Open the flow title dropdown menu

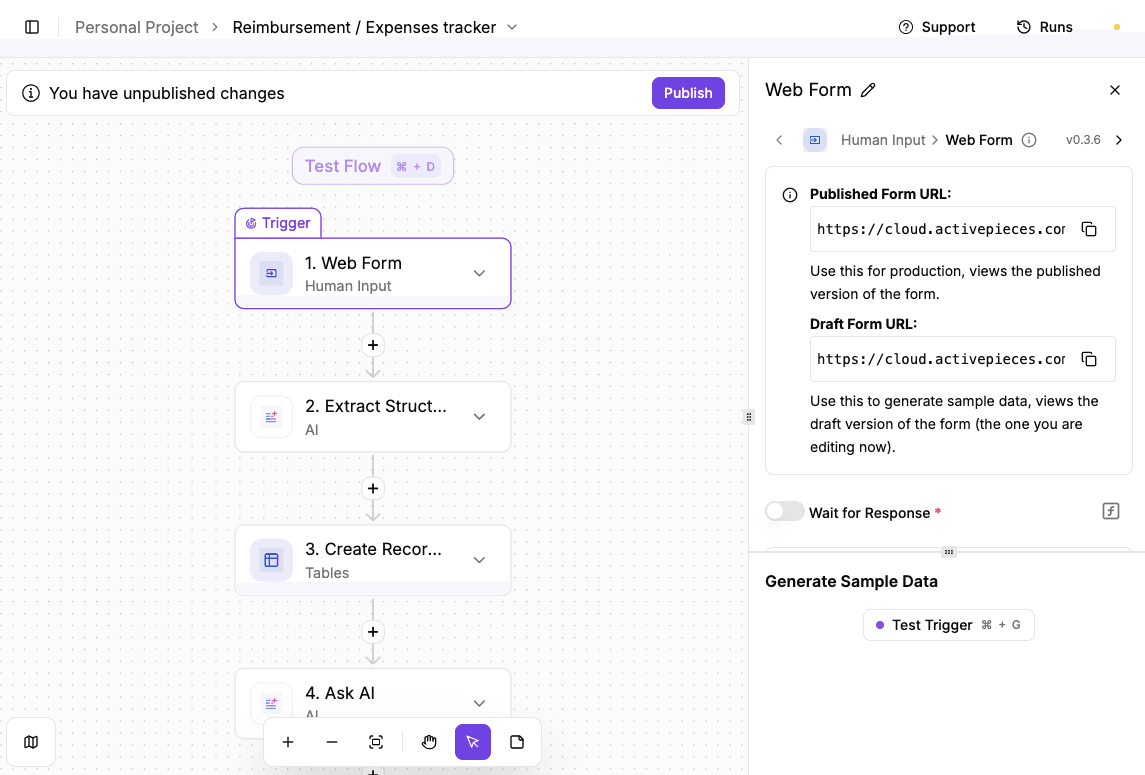click(511, 27)
